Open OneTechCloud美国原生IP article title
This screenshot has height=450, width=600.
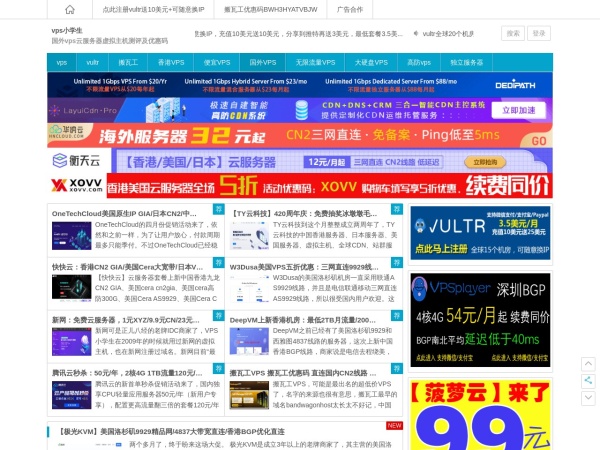[124, 214]
